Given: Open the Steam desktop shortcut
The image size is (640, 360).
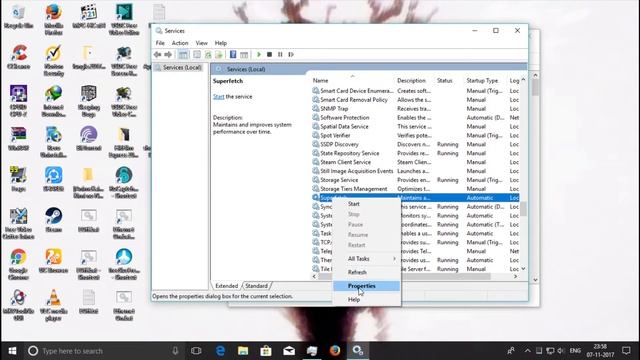Looking at the screenshot, I should tap(53, 220).
